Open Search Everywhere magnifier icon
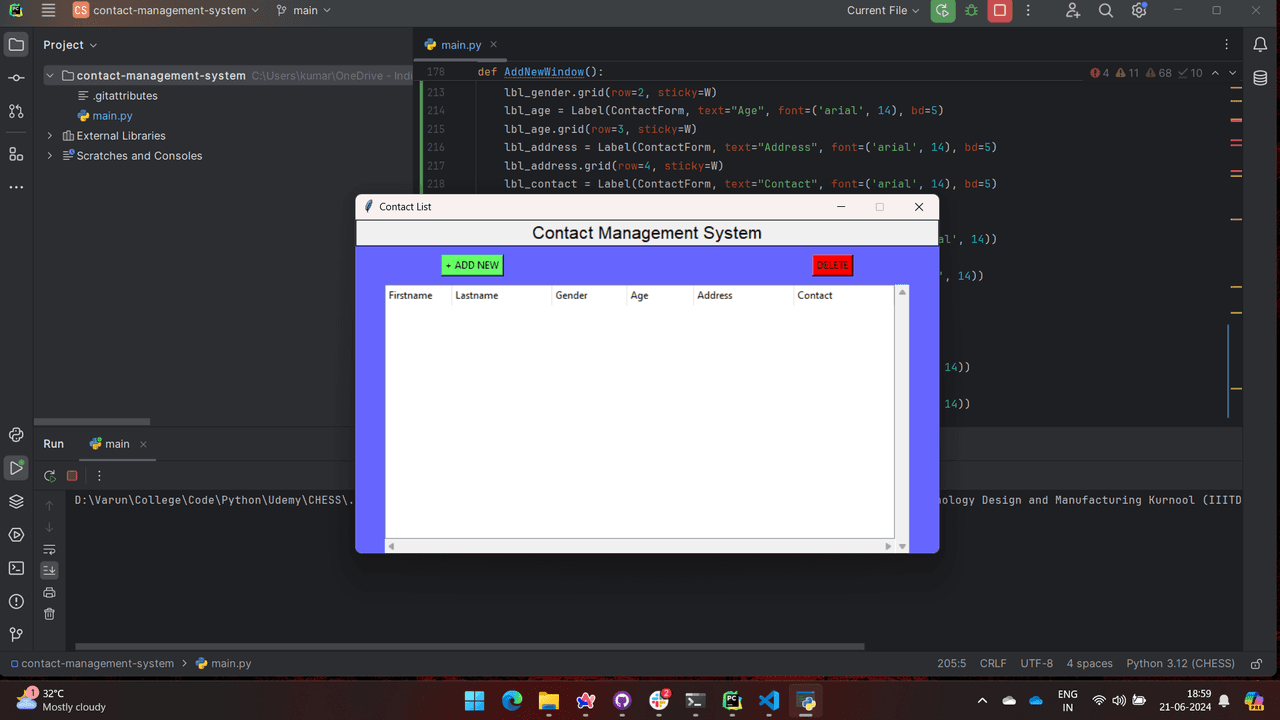Screen dimensions: 1280x720 click(x=1106, y=11)
